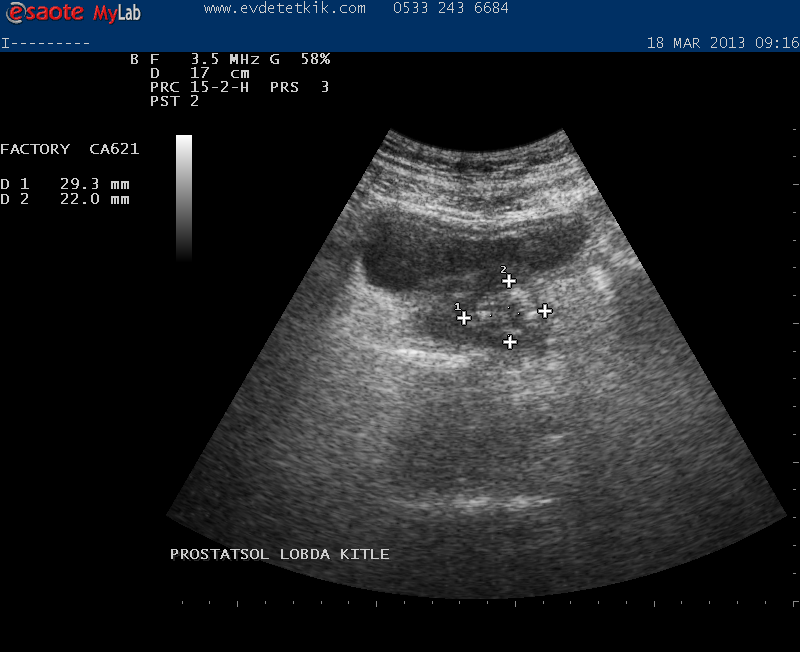Select the D 1 29.3 mm measurement
Screen dimensions: 800x652
65,184
